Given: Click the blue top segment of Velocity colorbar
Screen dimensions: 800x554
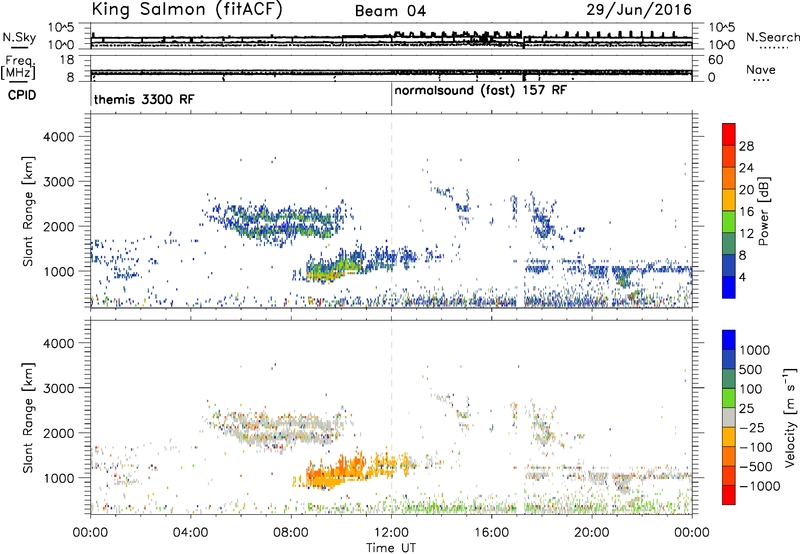Looking at the screenshot, I should (729, 340).
